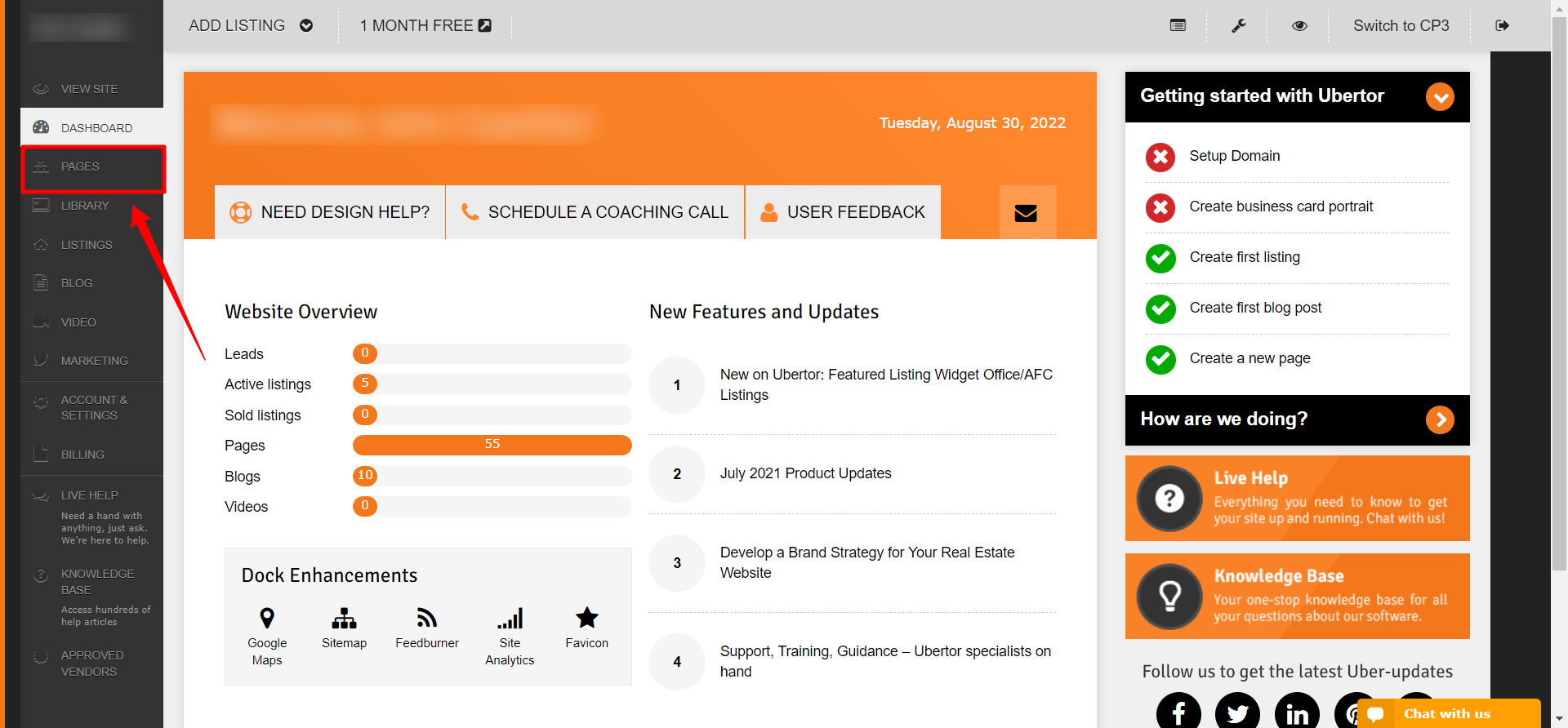Screen dimensions: 1568x728
Task: Open Site Analytics dock enhancement
Action: 510,637
